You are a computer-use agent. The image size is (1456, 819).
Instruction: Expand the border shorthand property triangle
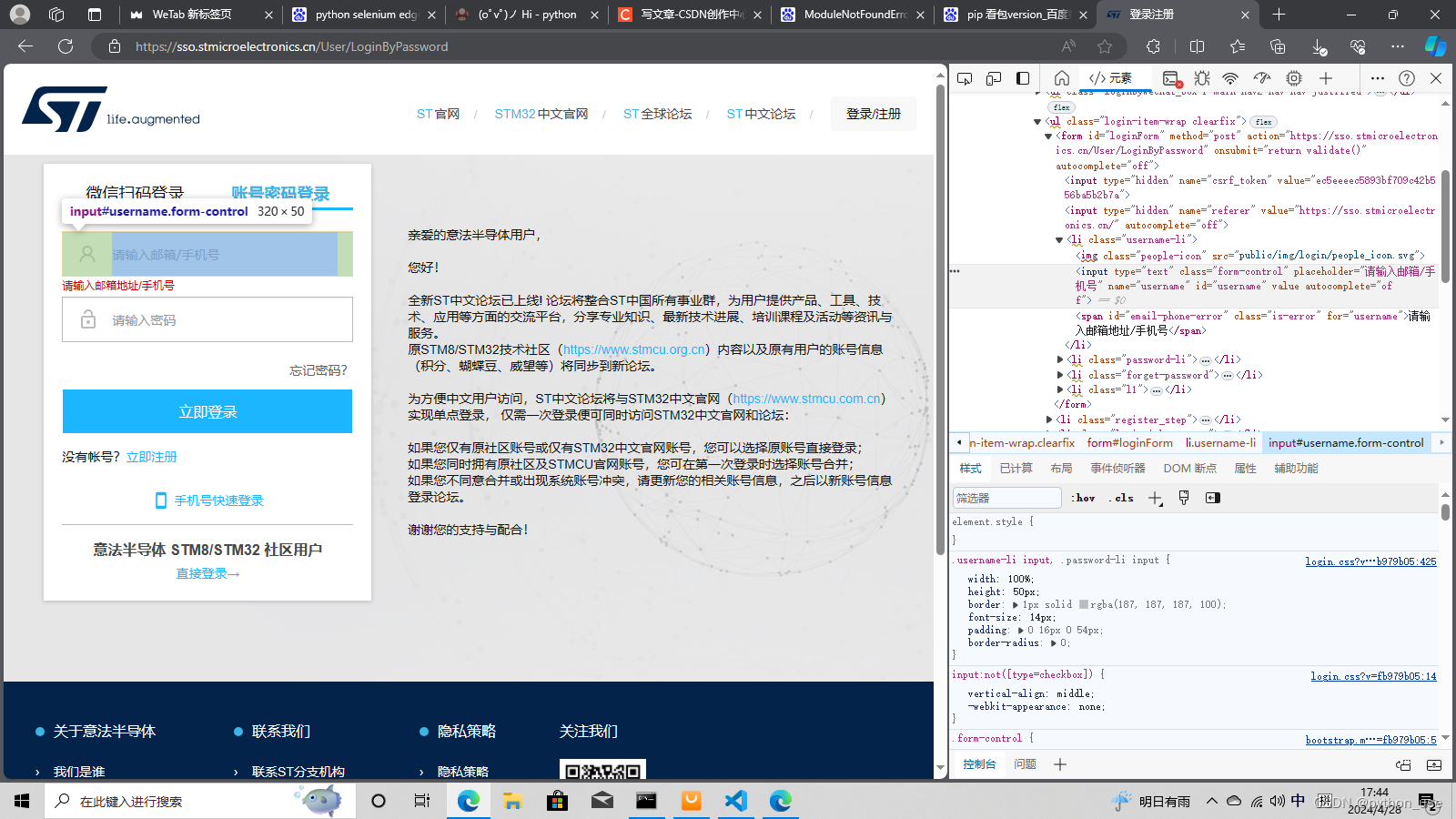(1016, 604)
